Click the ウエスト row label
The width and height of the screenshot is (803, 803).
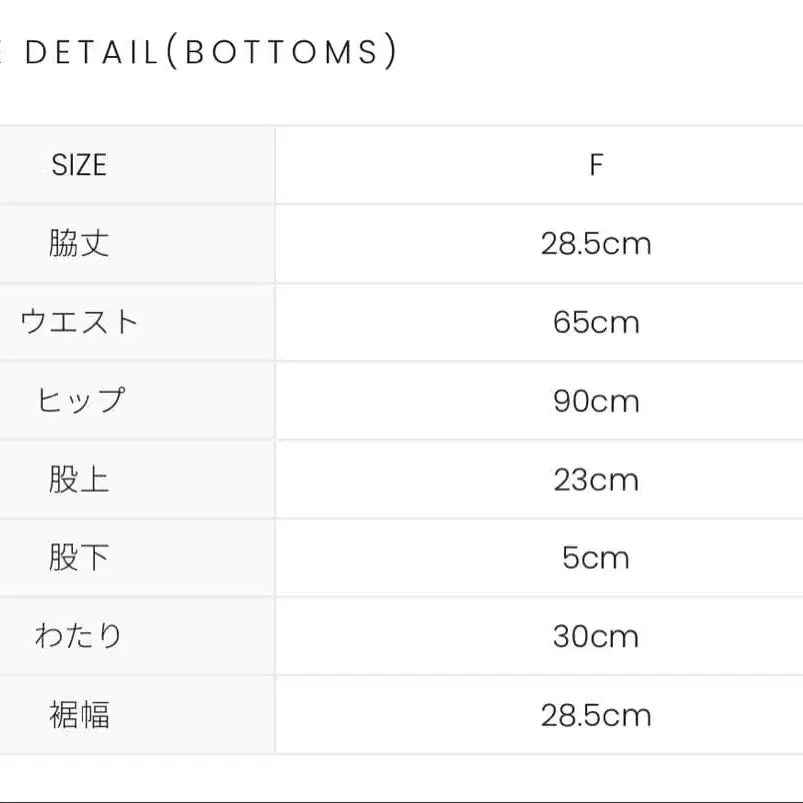(x=79, y=322)
